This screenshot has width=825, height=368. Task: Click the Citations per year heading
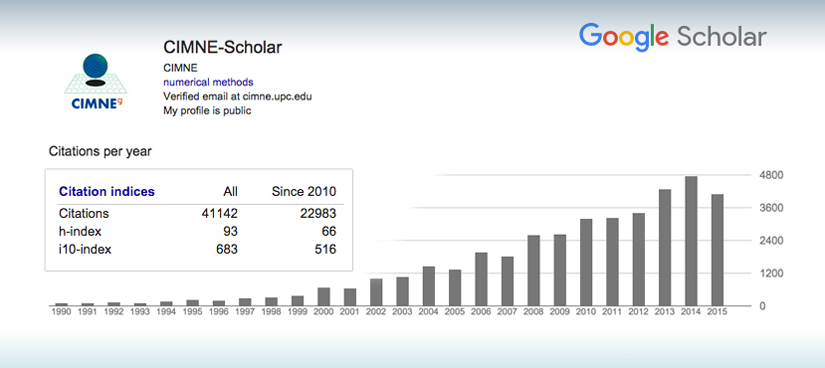click(x=100, y=152)
